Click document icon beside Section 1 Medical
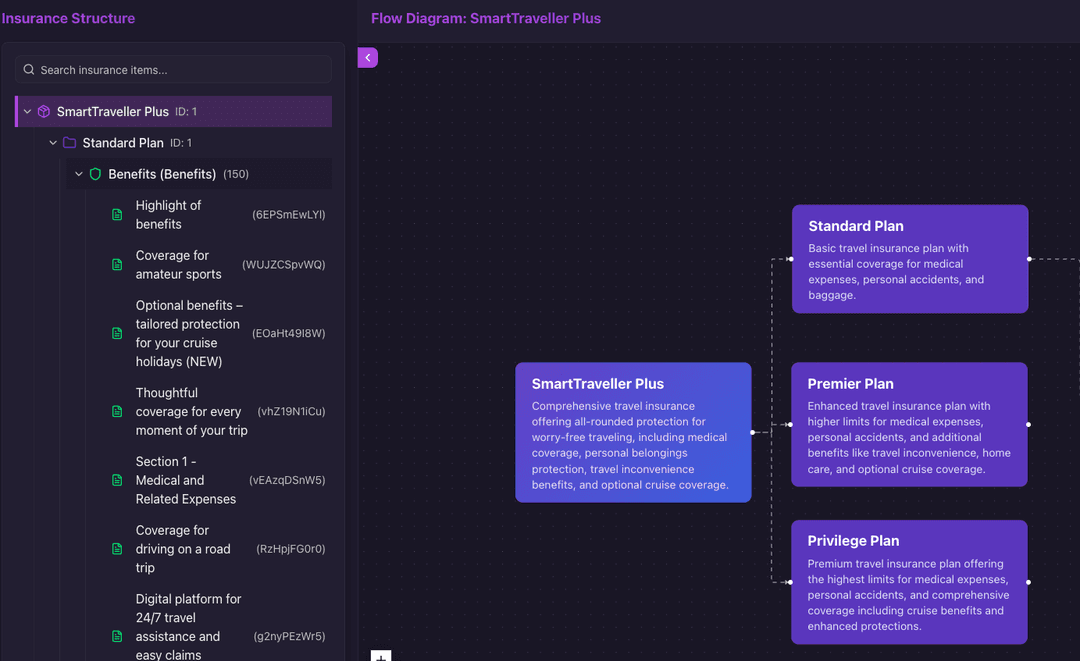1080x661 pixels. click(x=117, y=480)
